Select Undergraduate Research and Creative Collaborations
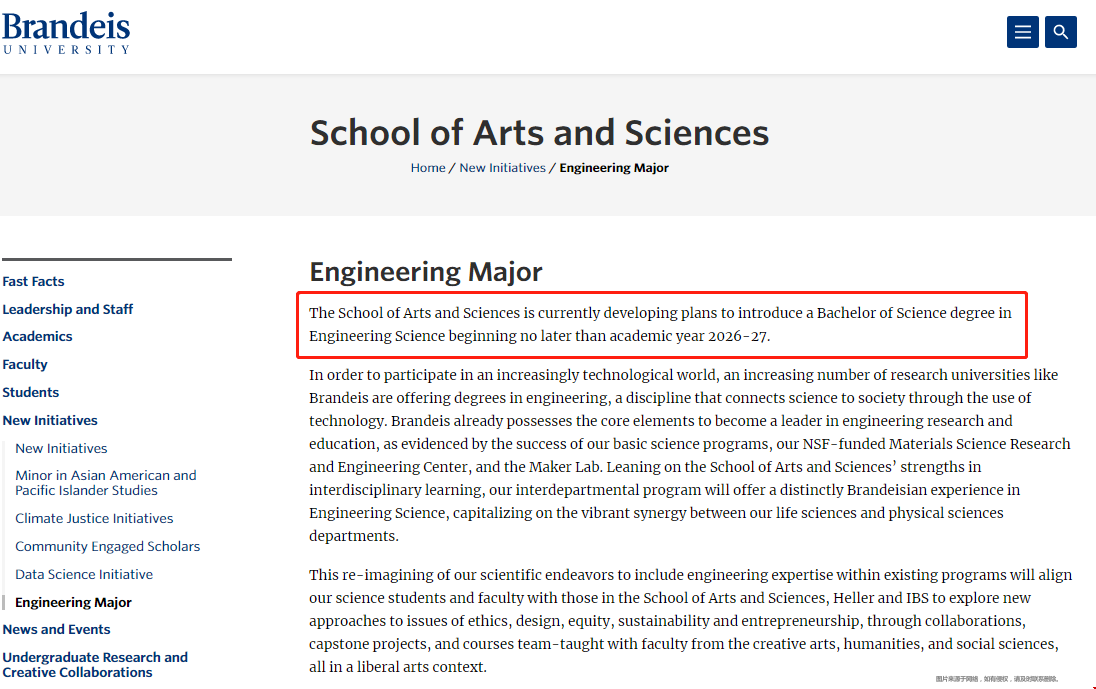This screenshot has height=689, width=1096. (x=95, y=664)
